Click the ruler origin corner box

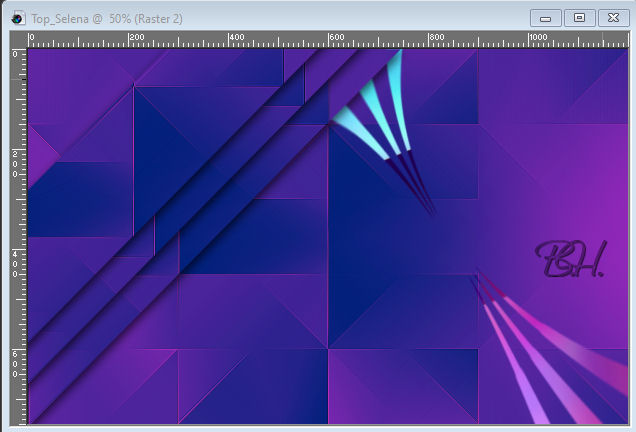point(18,40)
